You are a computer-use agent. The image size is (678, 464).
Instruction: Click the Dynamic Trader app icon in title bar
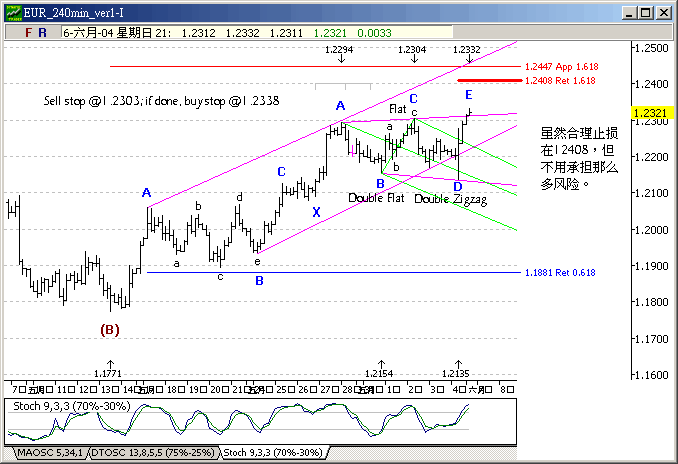point(13,13)
